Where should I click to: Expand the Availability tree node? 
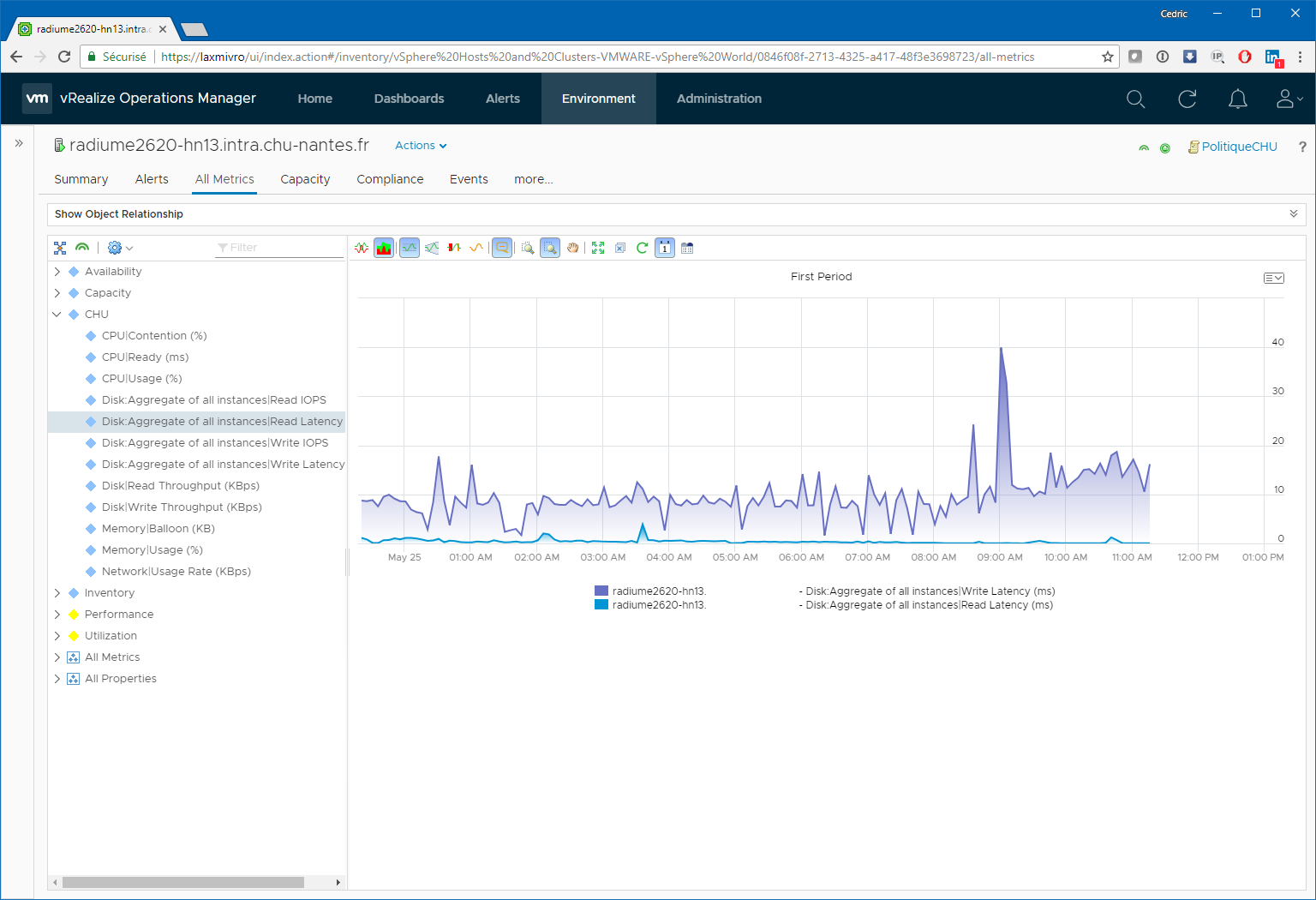(57, 272)
